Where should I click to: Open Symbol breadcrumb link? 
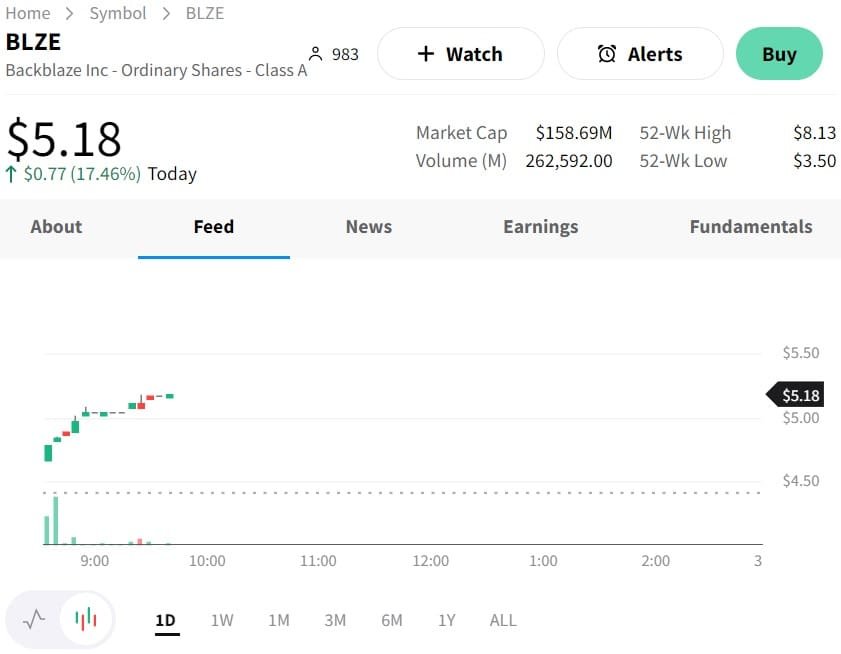(x=118, y=13)
